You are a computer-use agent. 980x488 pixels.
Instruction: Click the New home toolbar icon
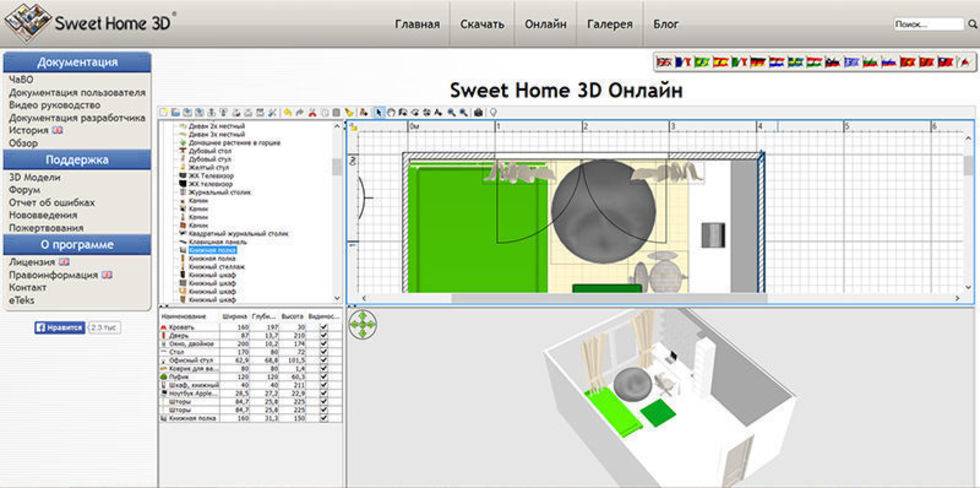[164, 112]
